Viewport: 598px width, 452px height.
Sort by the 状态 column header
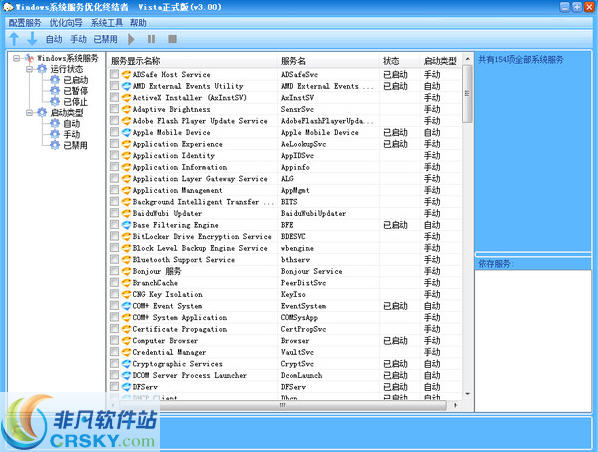(x=400, y=61)
